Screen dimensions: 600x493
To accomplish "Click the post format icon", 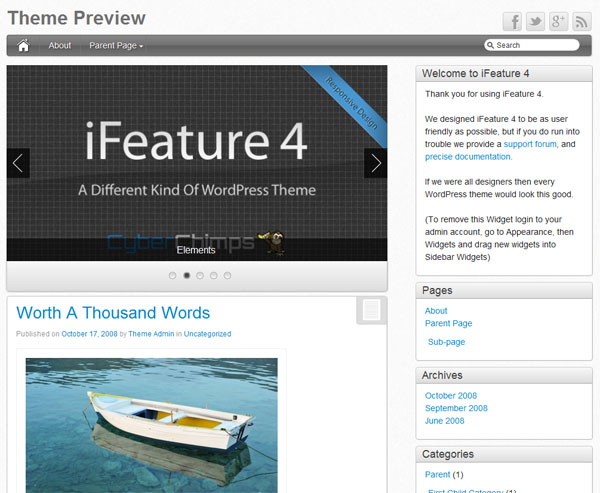I will click(x=372, y=310).
